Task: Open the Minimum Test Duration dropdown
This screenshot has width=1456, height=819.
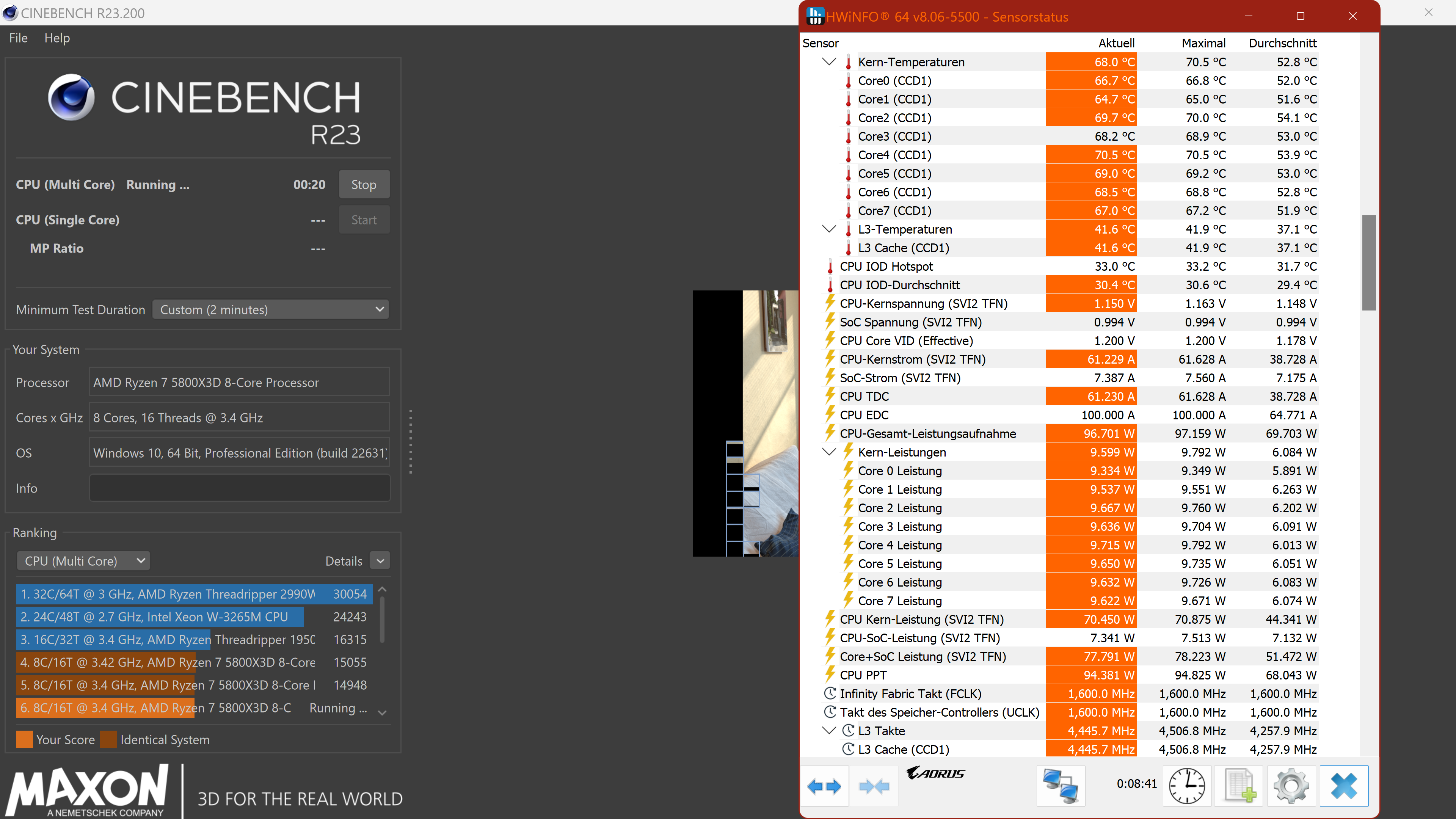Action: [x=271, y=310]
